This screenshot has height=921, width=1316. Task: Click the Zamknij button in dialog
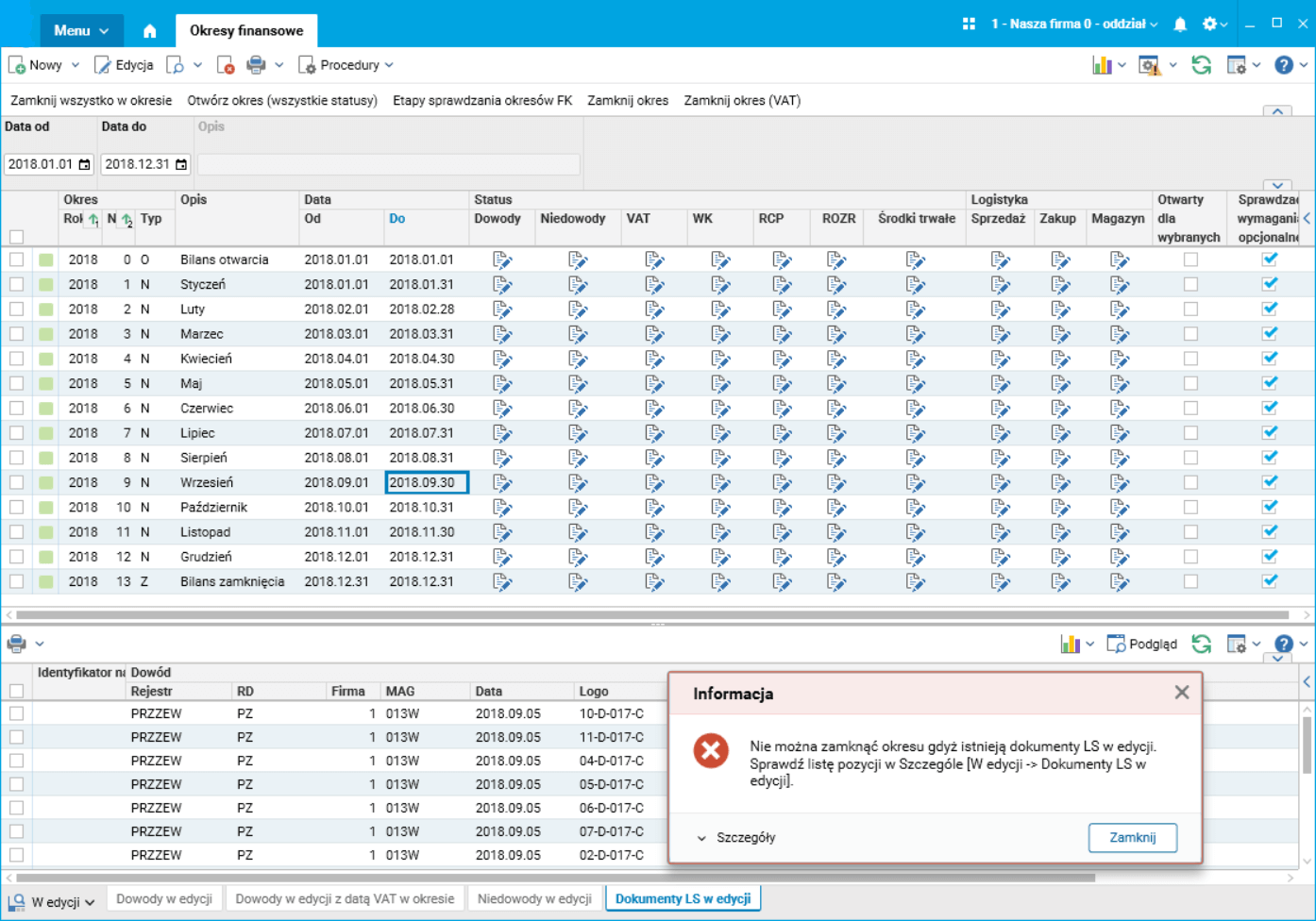[x=1132, y=838]
